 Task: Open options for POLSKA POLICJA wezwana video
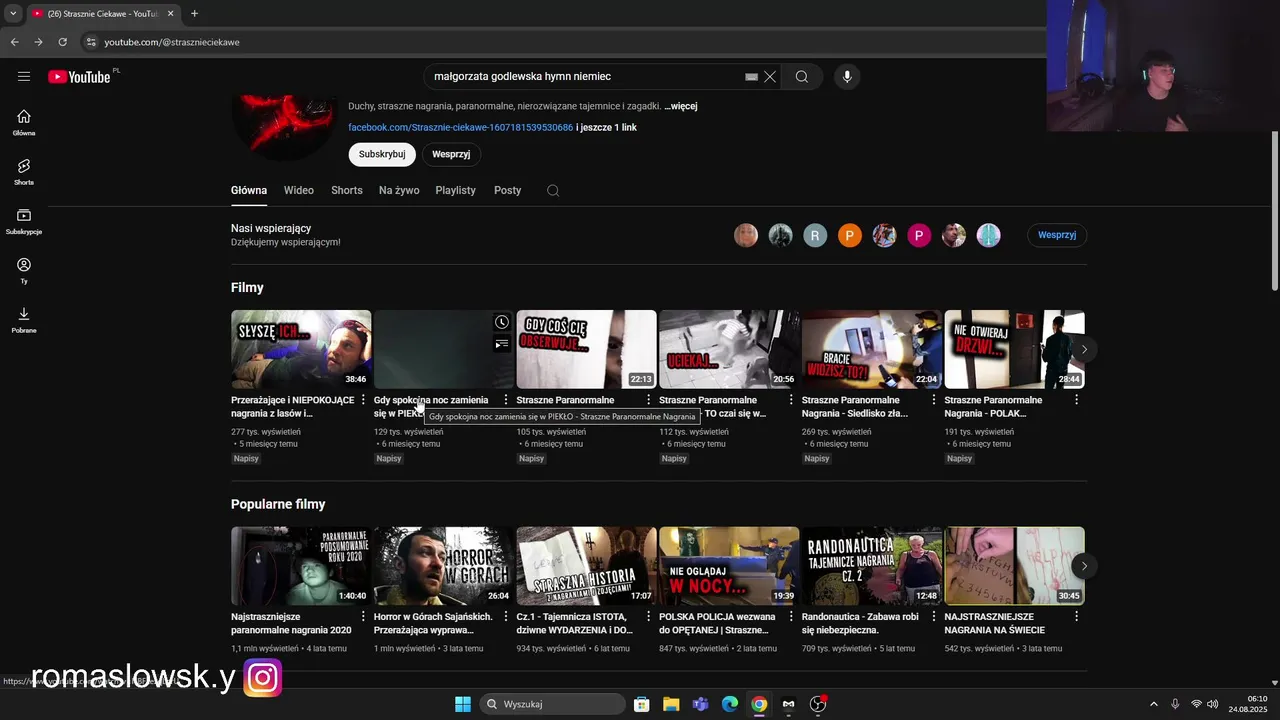791,617
